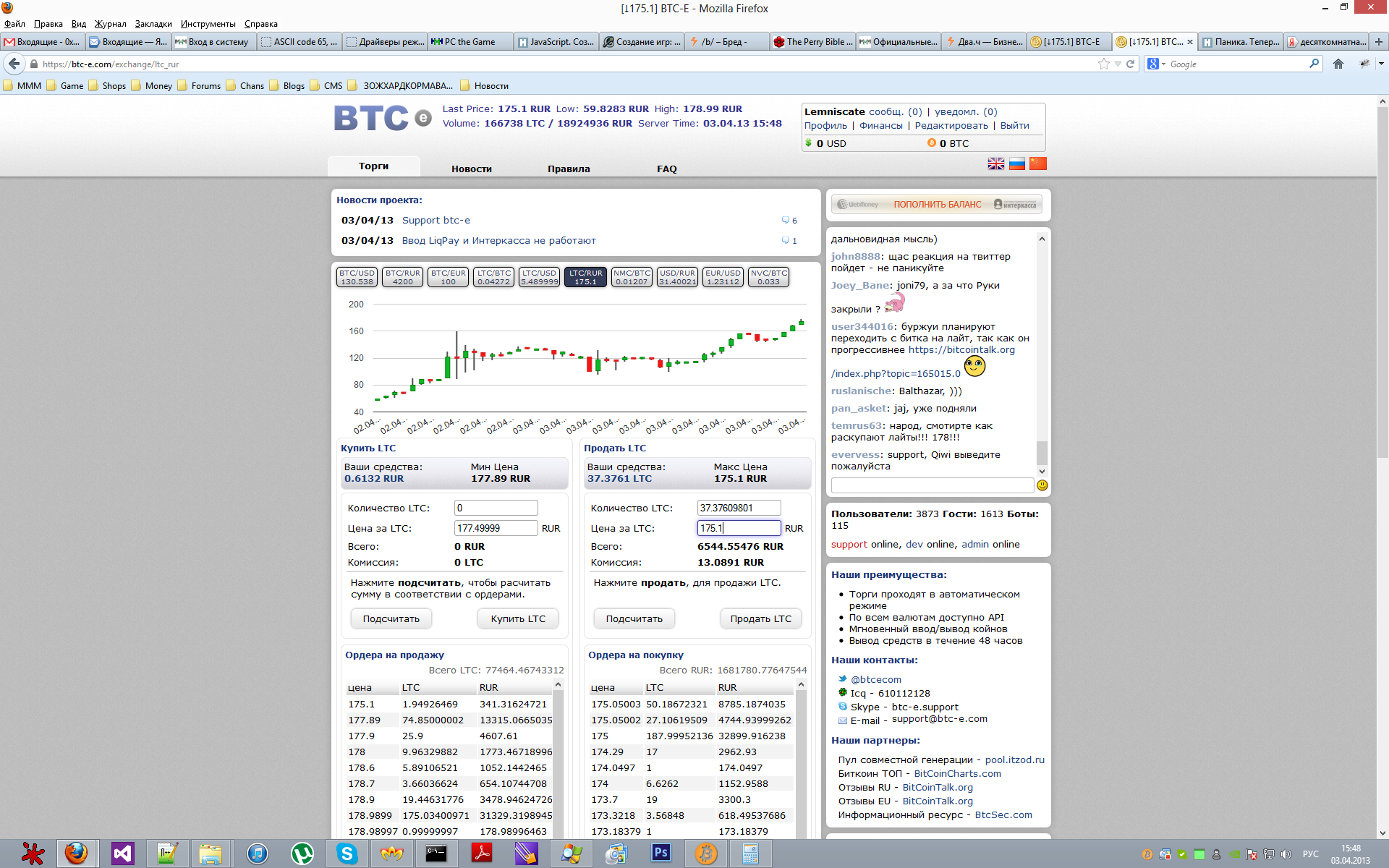Click Firefox home button icon
The width and height of the screenshot is (1389, 868).
point(1338,64)
